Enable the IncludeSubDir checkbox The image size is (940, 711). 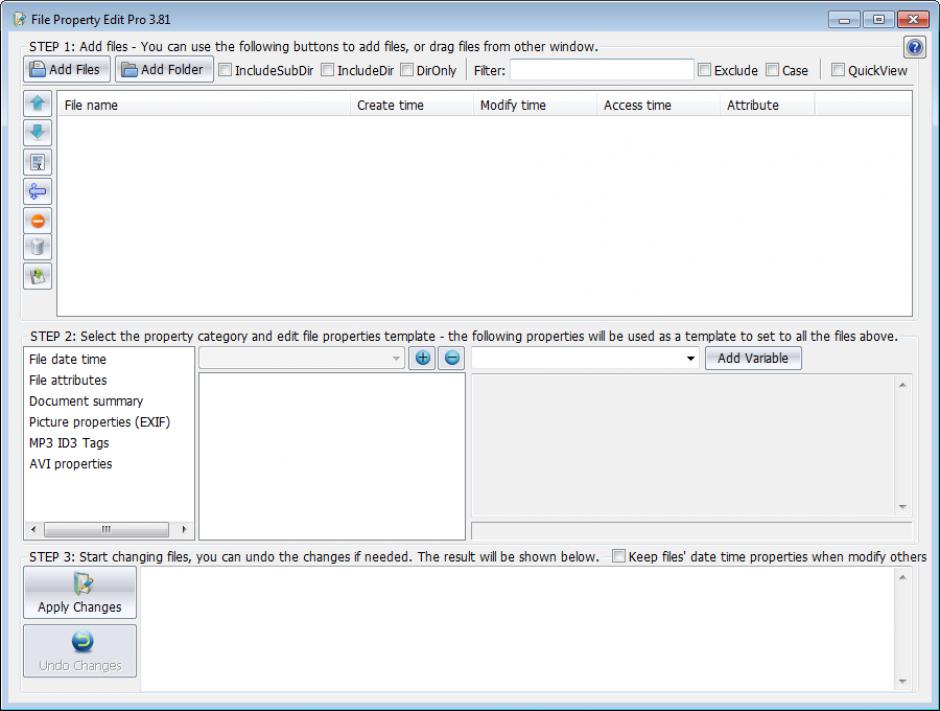[x=225, y=71]
